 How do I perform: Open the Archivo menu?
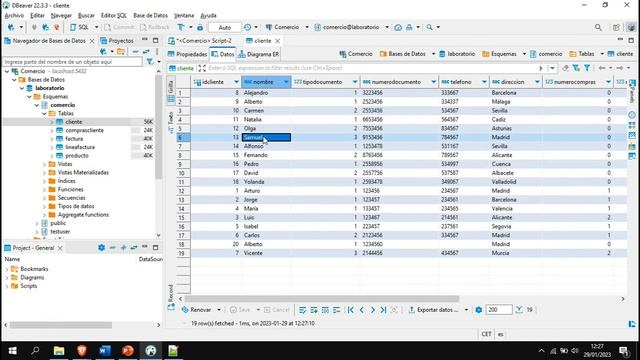[x=14, y=16]
